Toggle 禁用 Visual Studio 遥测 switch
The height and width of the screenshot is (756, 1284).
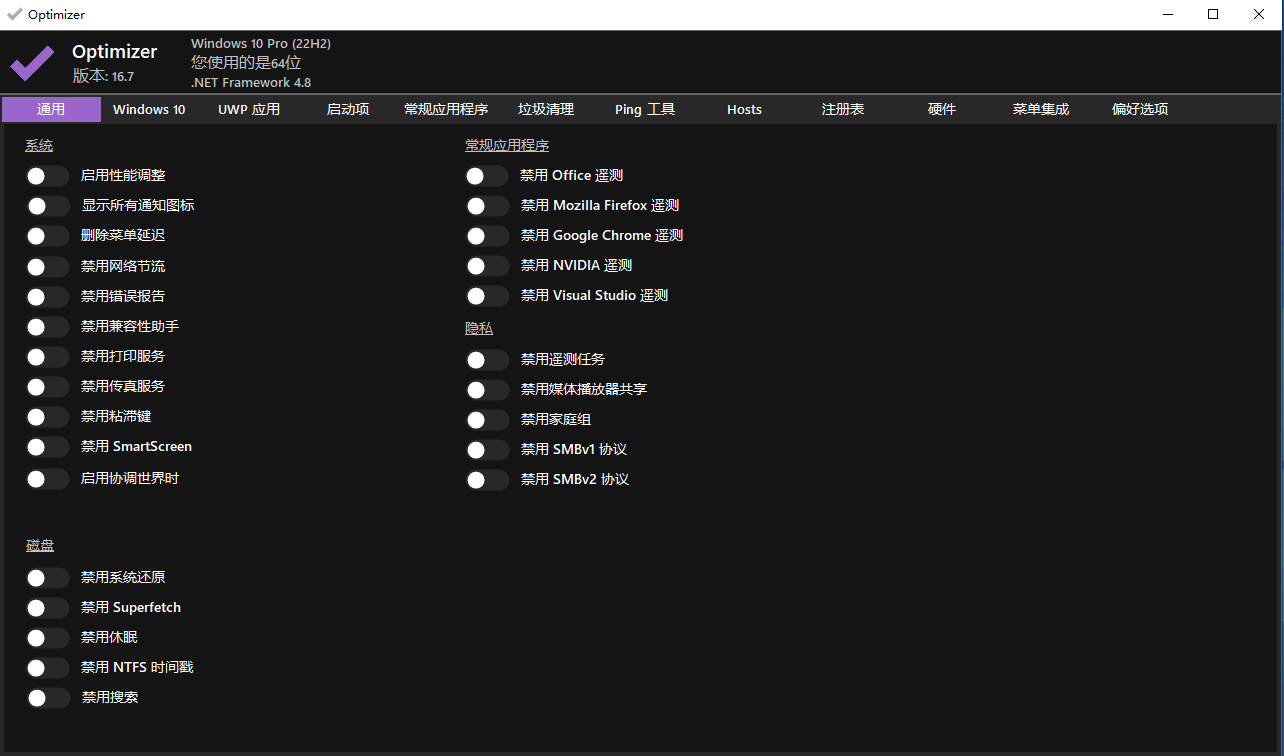click(x=488, y=296)
